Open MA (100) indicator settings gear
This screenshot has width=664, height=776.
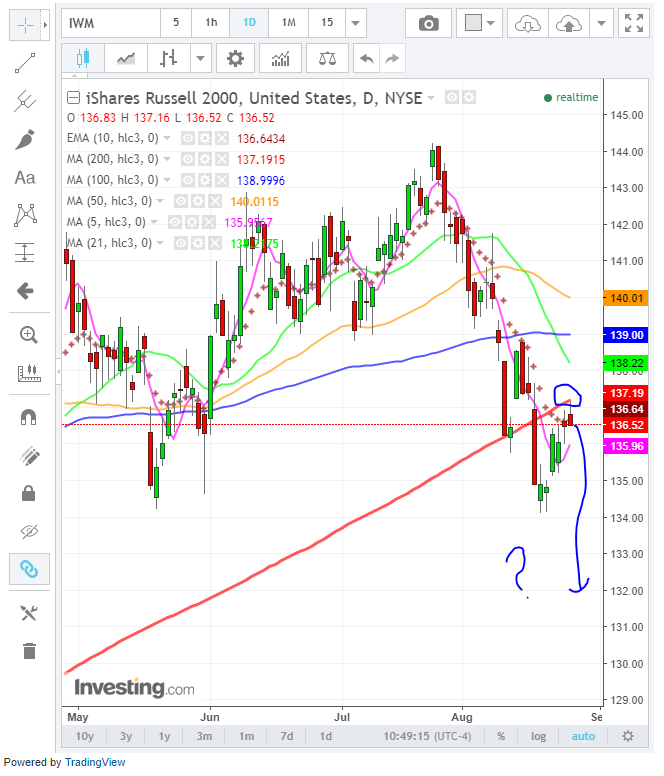205,180
